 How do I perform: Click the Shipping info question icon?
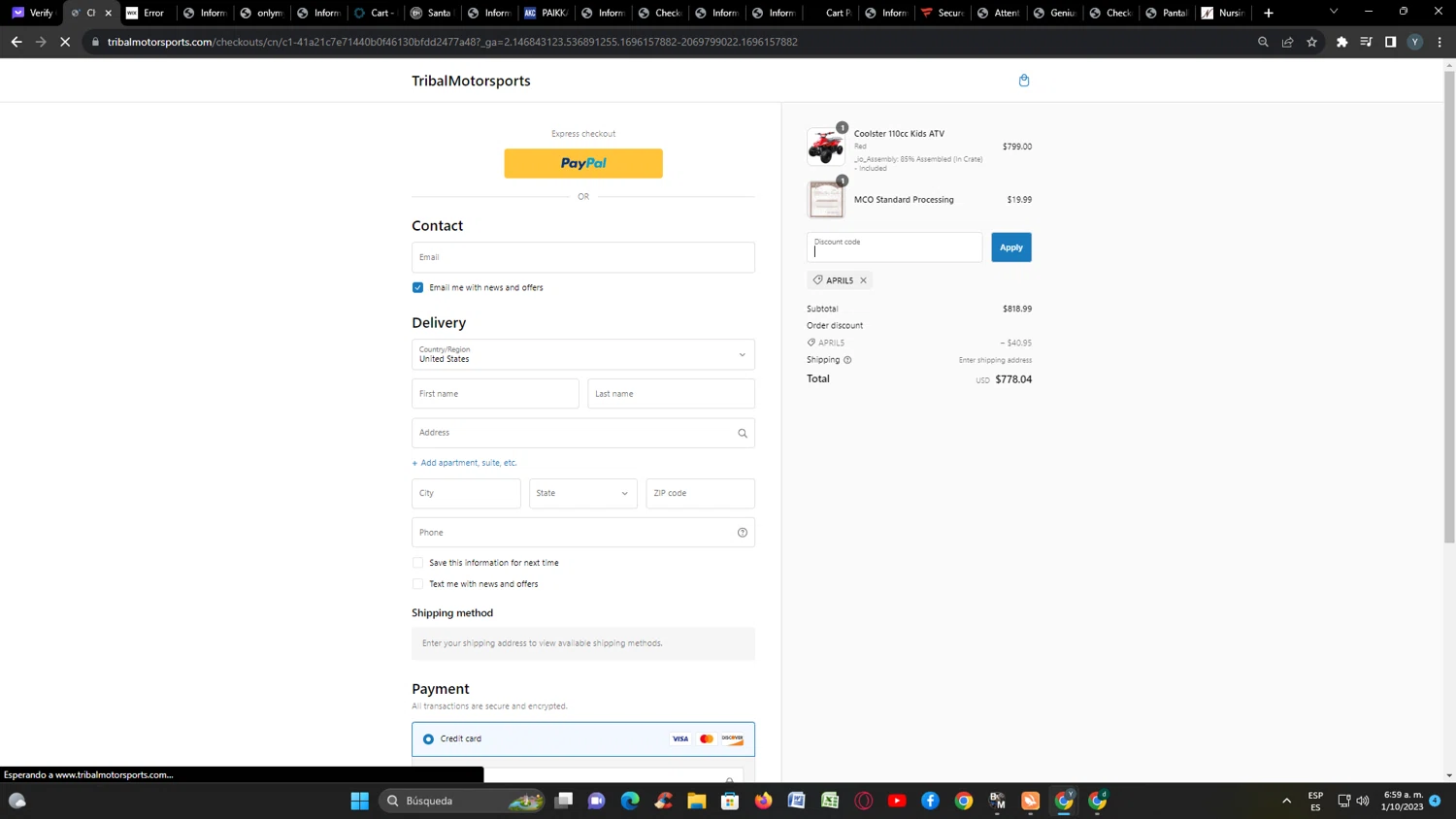click(x=847, y=360)
